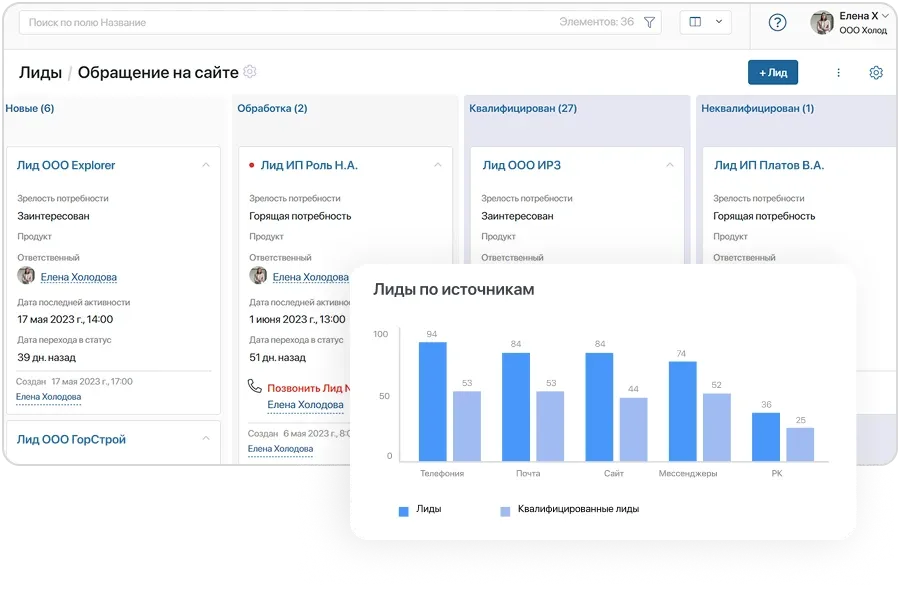Viewport: 904px width, 590px height.
Task: Open the "Лид ООО ГорСтрой" lead card
Action: 72,438
